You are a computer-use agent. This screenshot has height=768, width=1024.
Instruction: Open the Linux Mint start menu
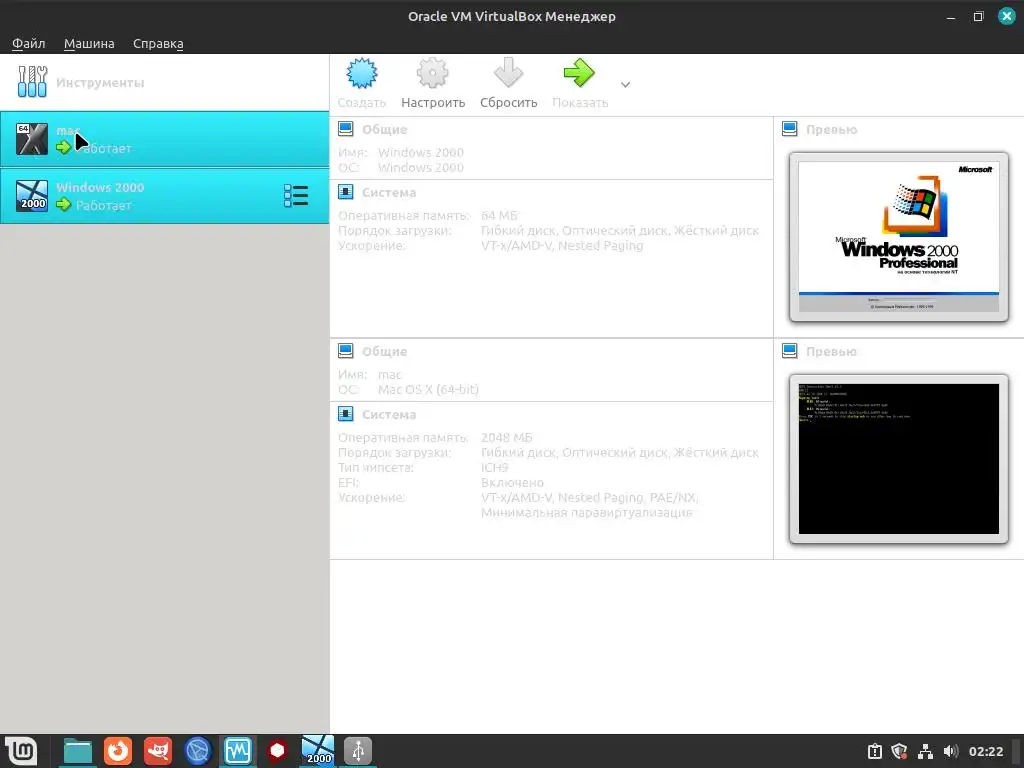tap(21, 750)
